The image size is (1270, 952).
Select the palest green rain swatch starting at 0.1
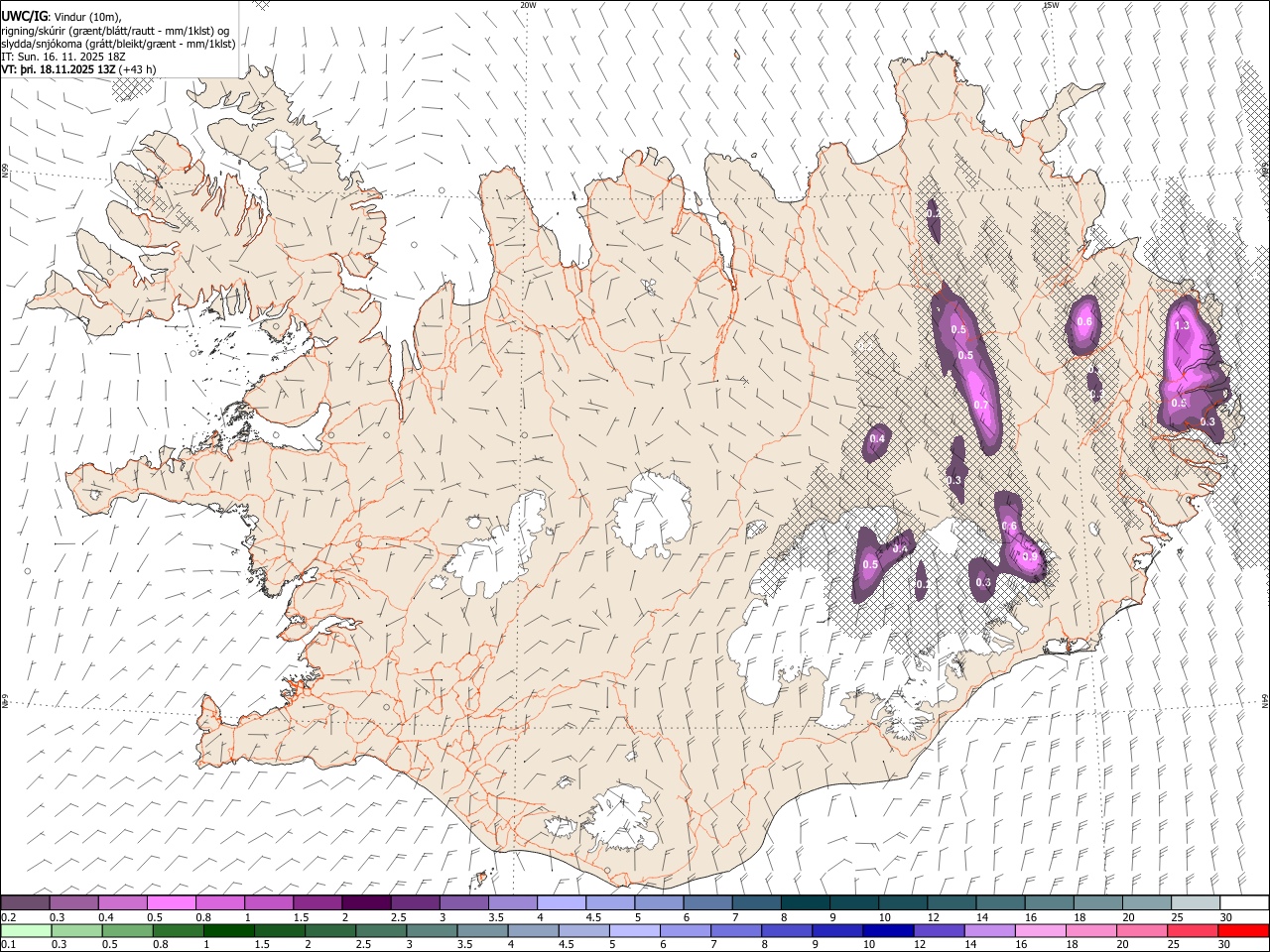click(x=26, y=930)
